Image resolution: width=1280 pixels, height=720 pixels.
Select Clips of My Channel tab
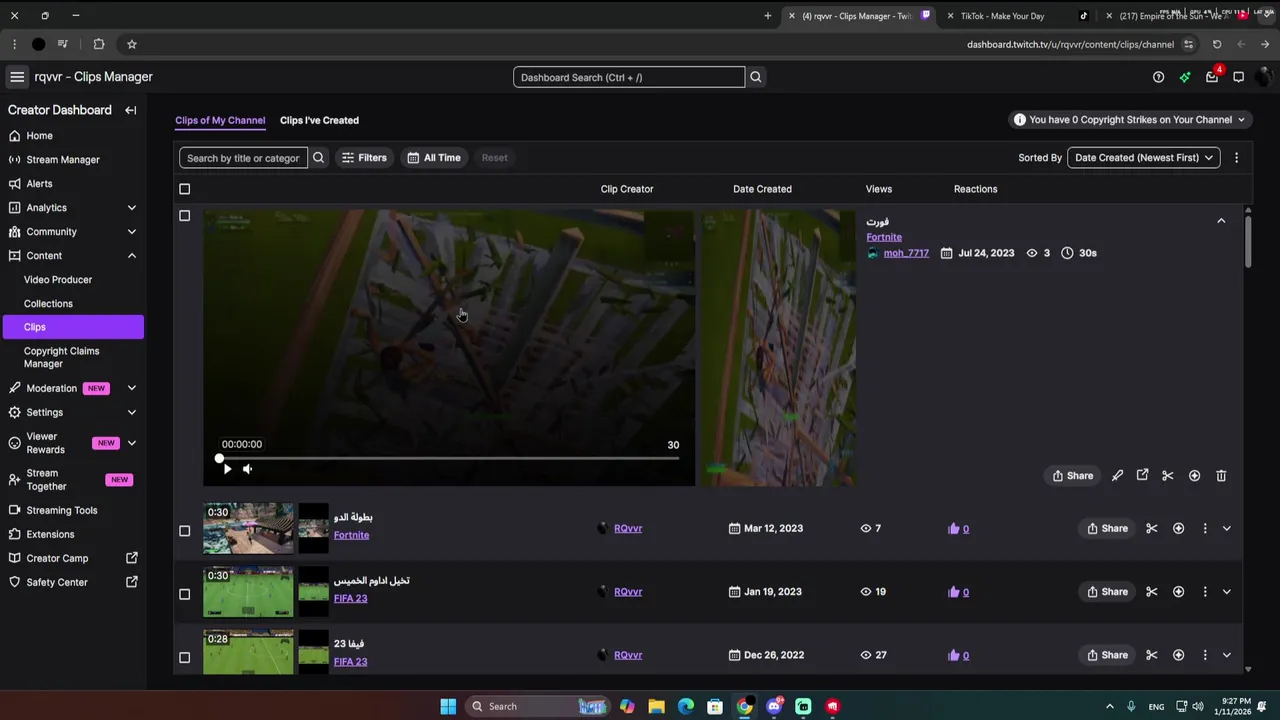(x=220, y=120)
